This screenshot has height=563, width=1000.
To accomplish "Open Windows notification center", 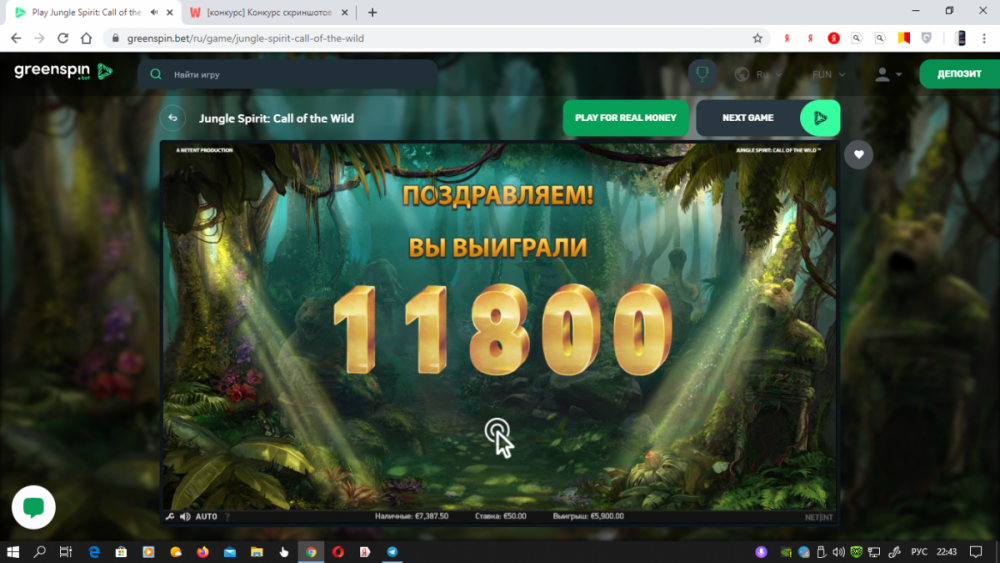I will [976, 552].
